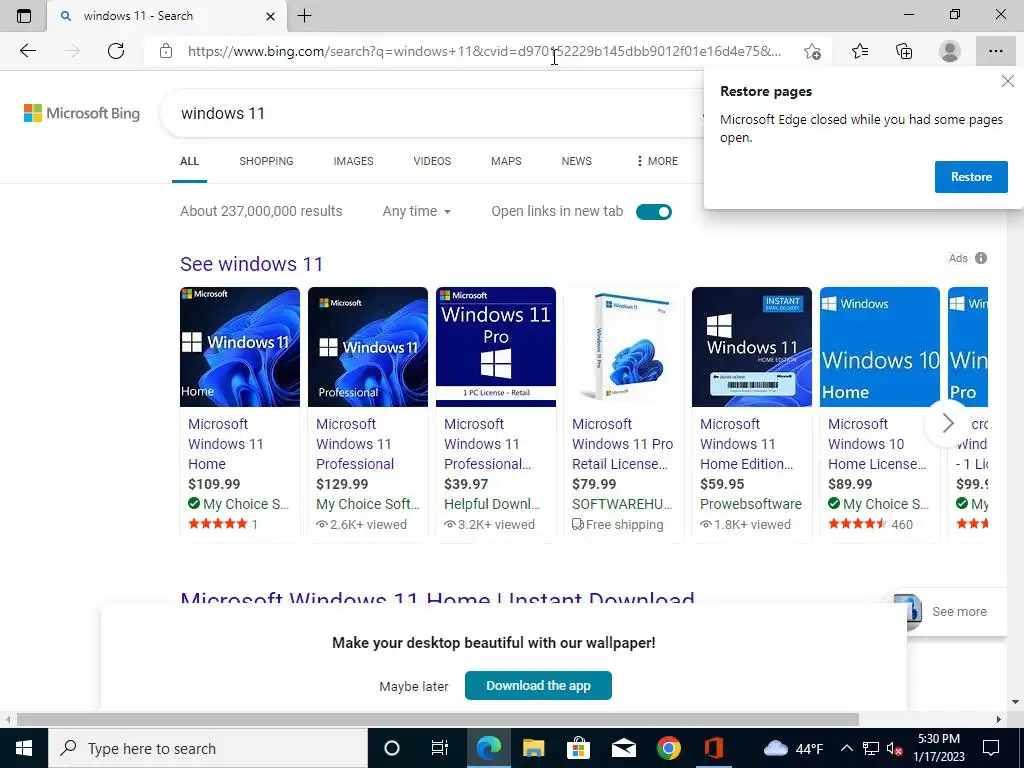This screenshot has height=768, width=1024.
Task: Open 'Microsoft Windows 11 Home' $109.99 listing
Action: coord(226,444)
